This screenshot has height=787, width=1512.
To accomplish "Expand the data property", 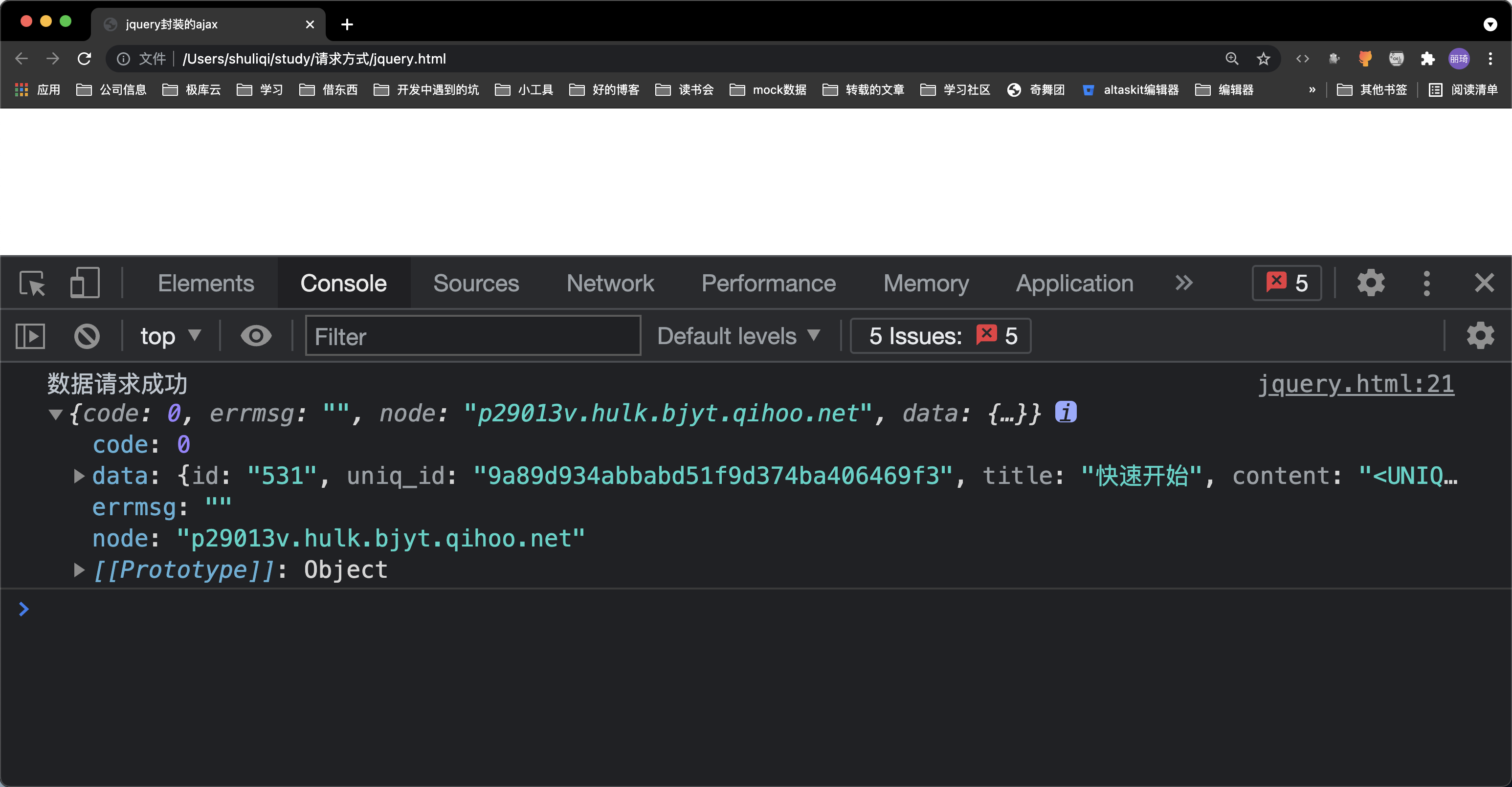I will click(79, 476).
